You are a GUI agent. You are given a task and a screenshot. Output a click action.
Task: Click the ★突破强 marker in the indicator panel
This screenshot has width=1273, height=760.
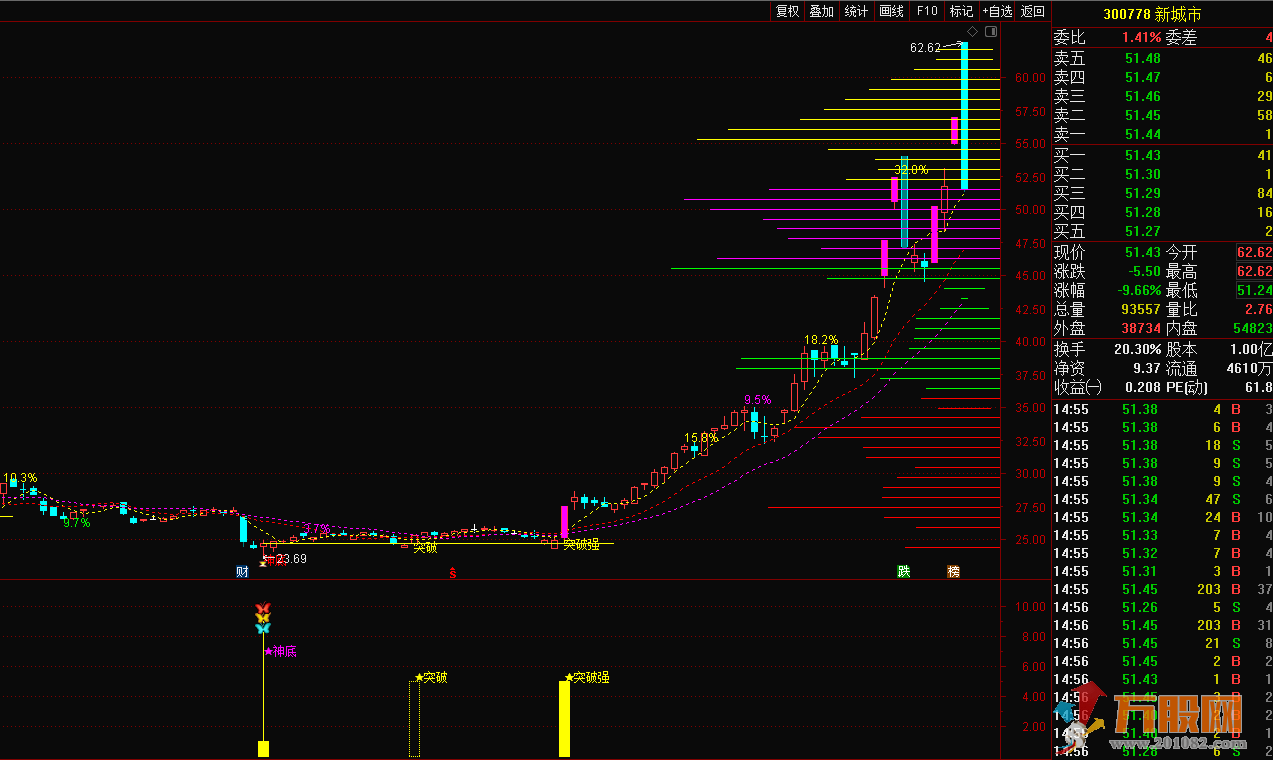[x=587, y=677]
